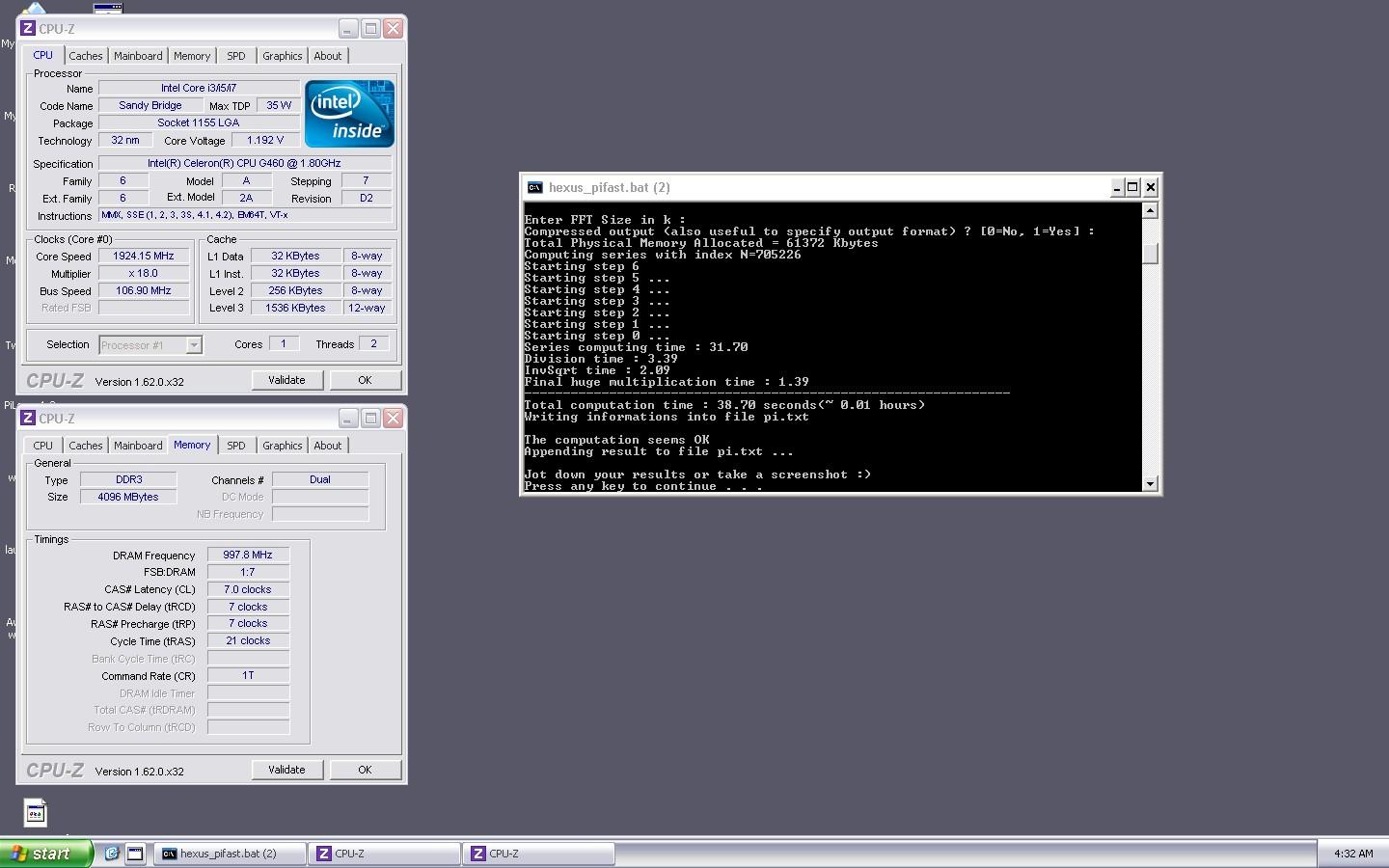Click the console scrollbar thumb

click(x=1150, y=253)
